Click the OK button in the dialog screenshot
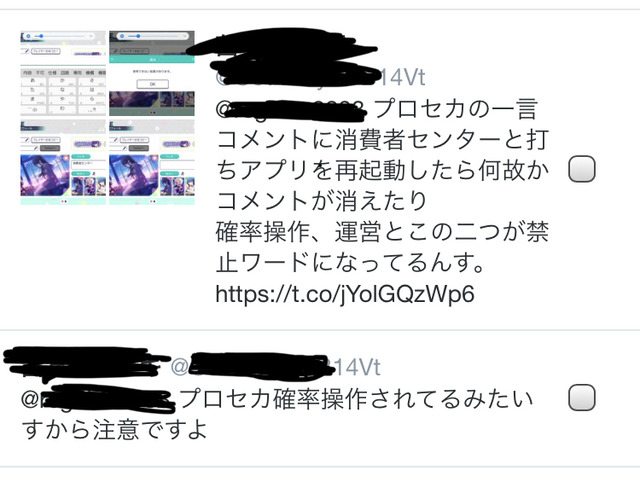640x482 pixels. 152,84
